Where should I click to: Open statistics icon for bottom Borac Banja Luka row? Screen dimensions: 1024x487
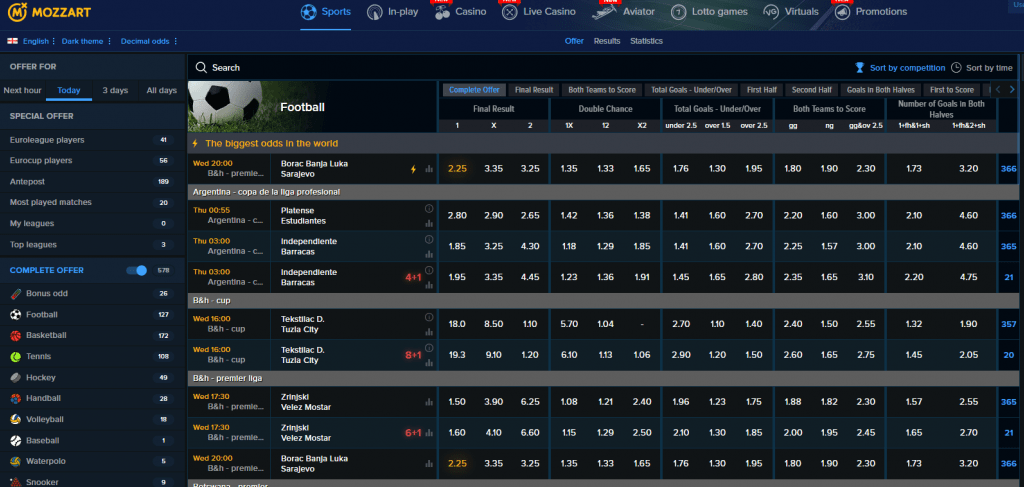[429, 463]
